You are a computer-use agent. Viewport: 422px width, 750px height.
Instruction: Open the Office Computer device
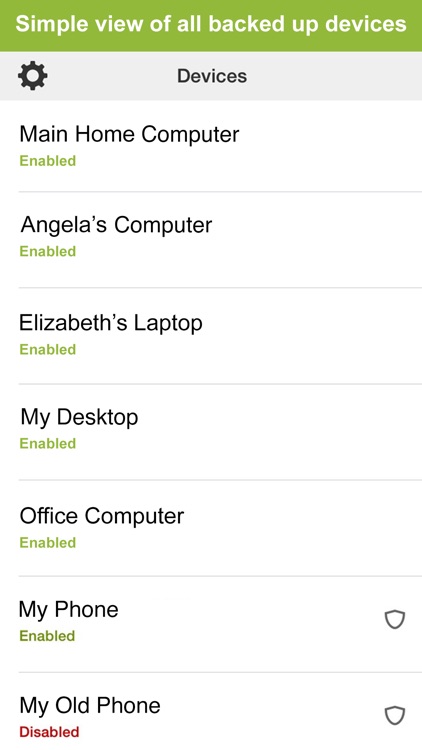click(211, 528)
